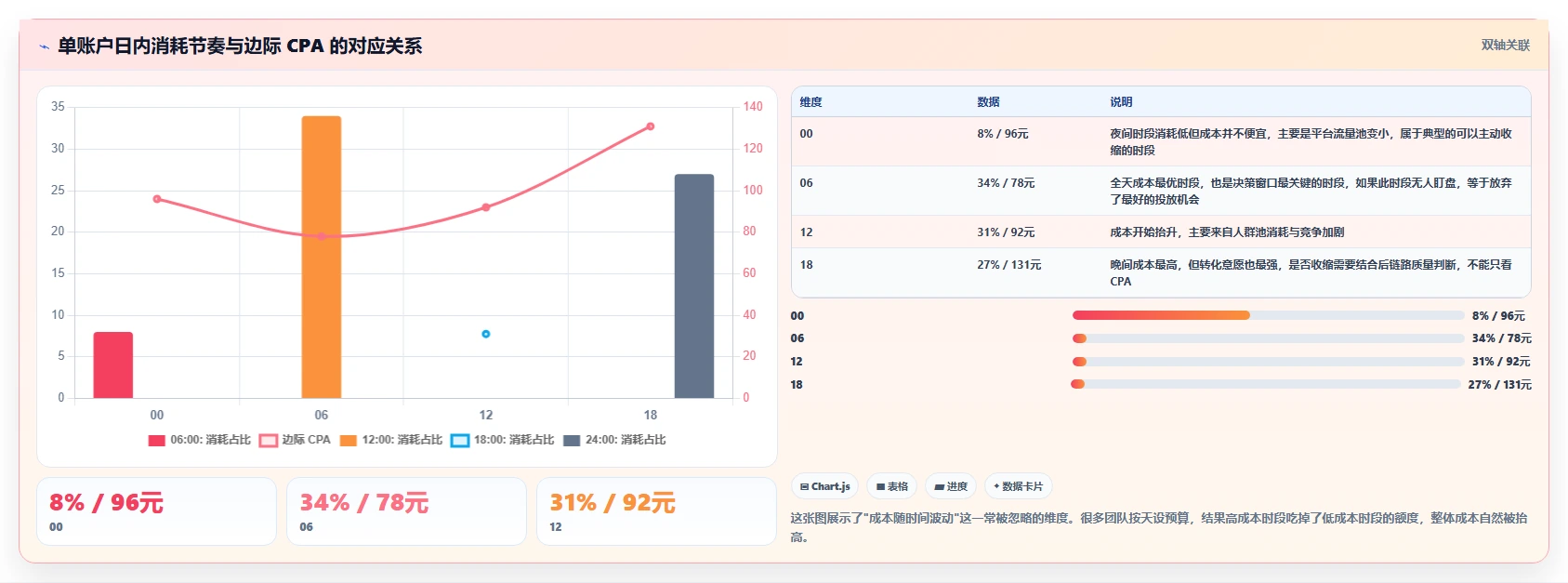Click the 31% / 92元 progress value

[1501, 362]
